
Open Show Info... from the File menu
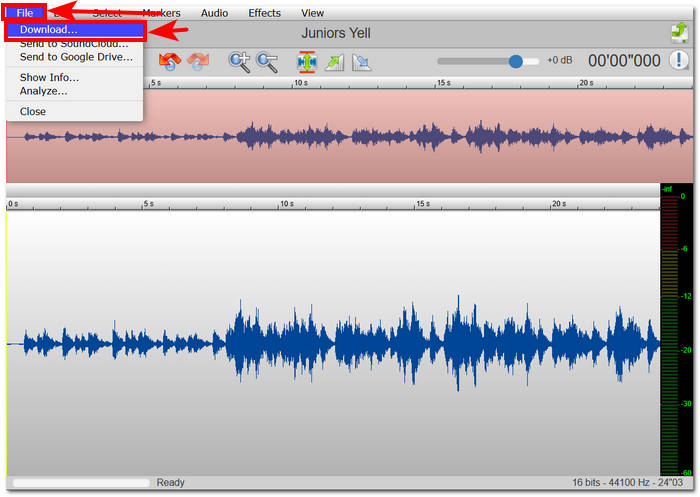49,77
